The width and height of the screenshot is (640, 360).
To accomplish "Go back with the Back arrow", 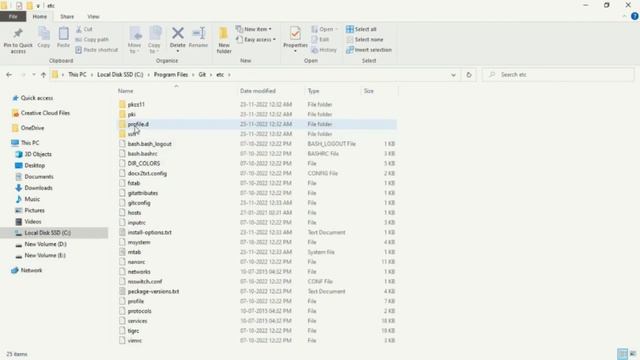I will 9,75.
